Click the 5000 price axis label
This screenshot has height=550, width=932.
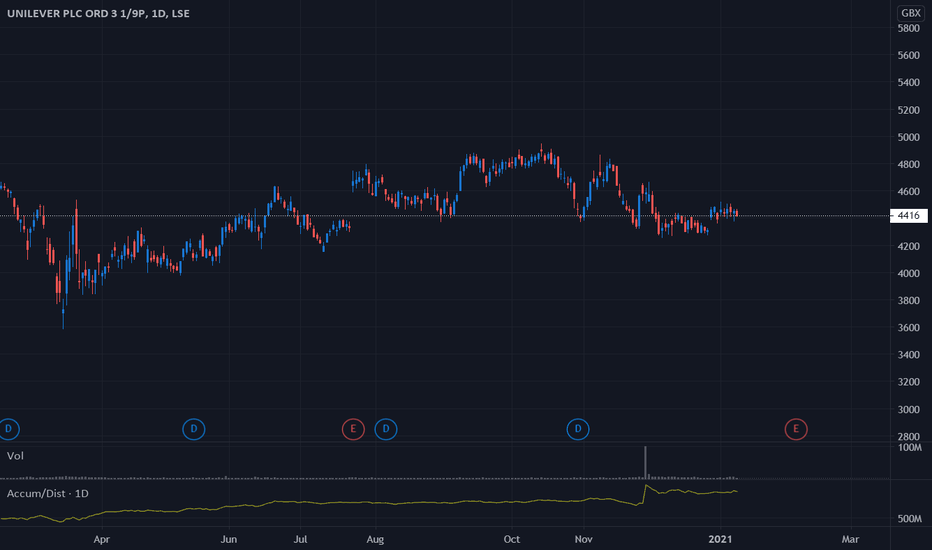point(909,137)
